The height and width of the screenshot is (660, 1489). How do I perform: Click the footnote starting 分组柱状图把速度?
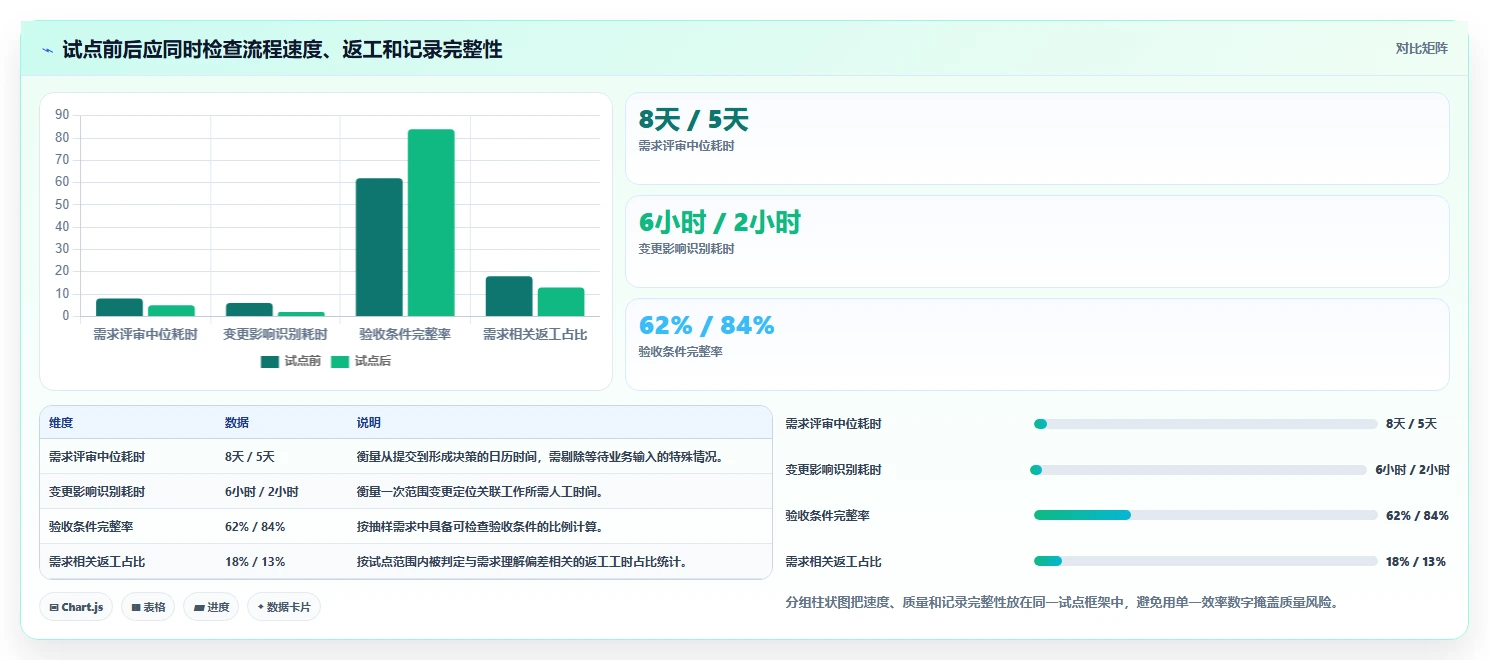[x=1062, y=603]
